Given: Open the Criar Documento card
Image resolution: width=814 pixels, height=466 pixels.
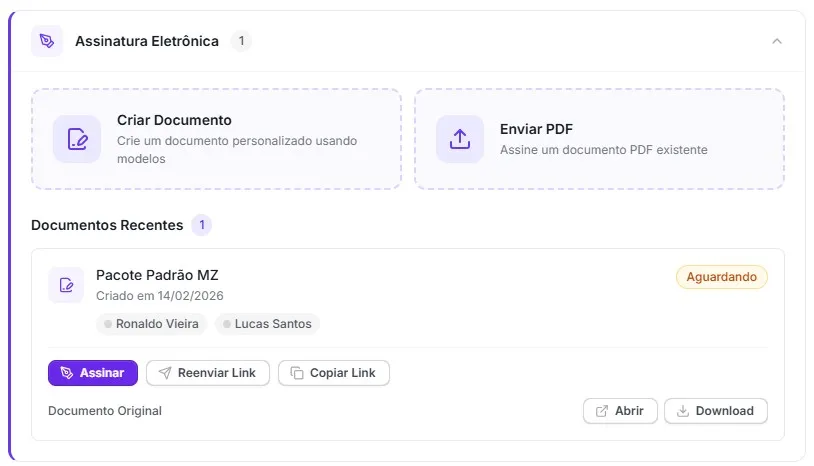Looking at the screenshot, I should click(x=216, y=139).
